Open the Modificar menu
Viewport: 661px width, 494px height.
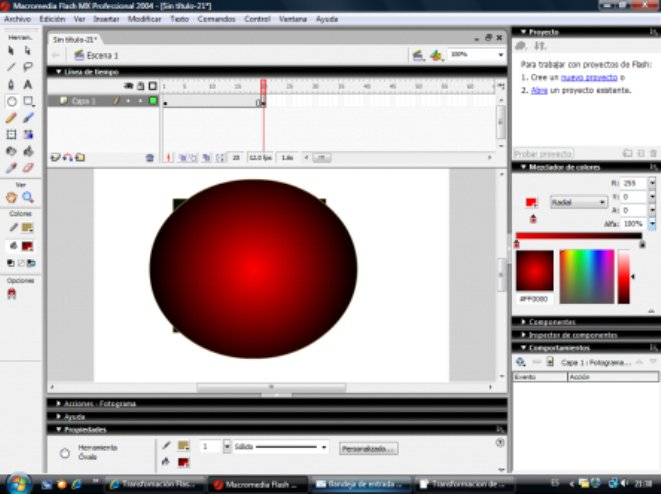pos(145,19)
